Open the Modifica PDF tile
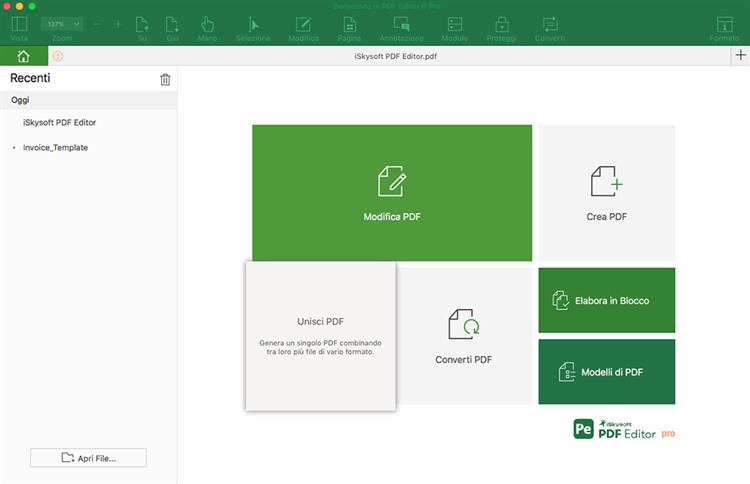 click(x=391, y=193)
